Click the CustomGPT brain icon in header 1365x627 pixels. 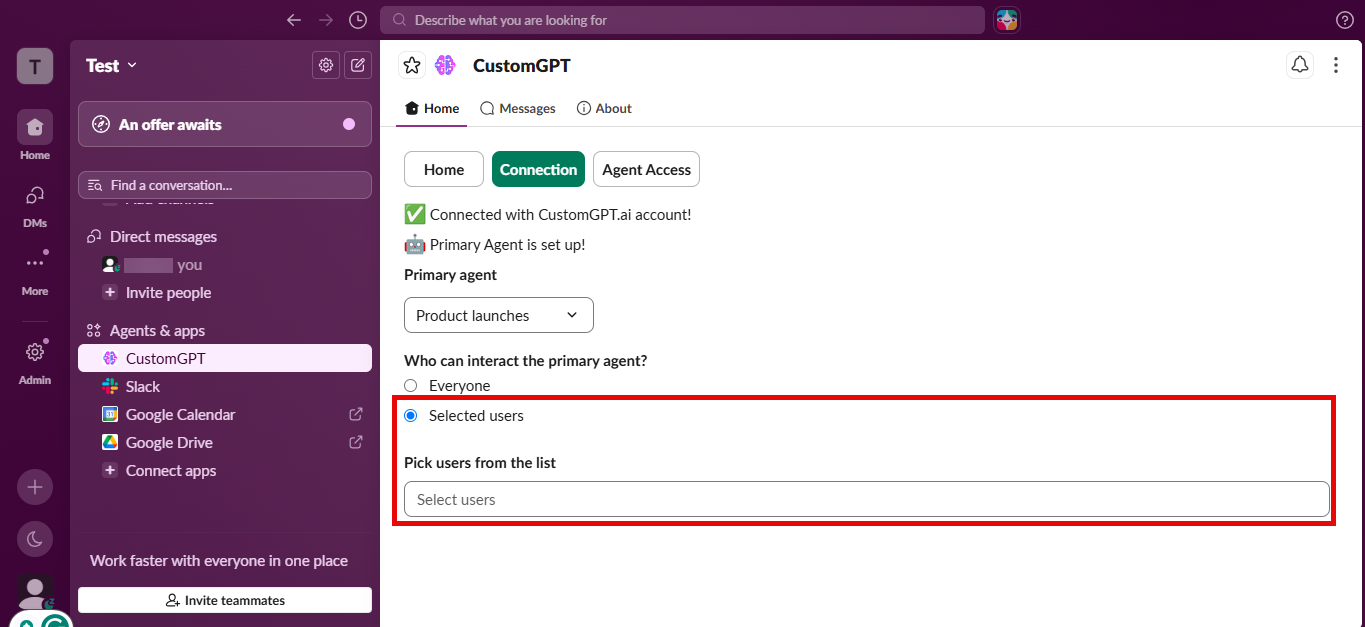coord(445,66)
